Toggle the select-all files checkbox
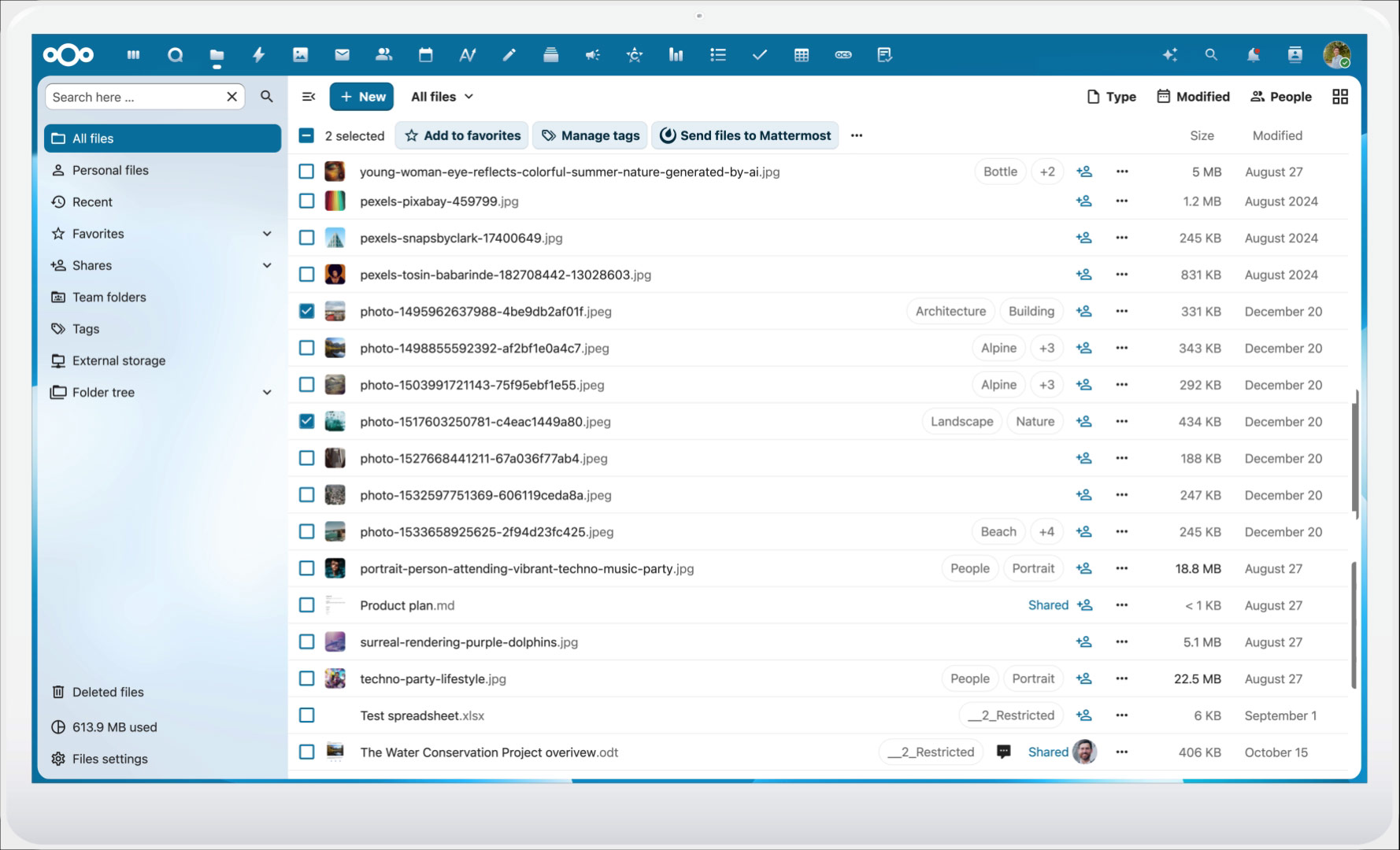 306,135
